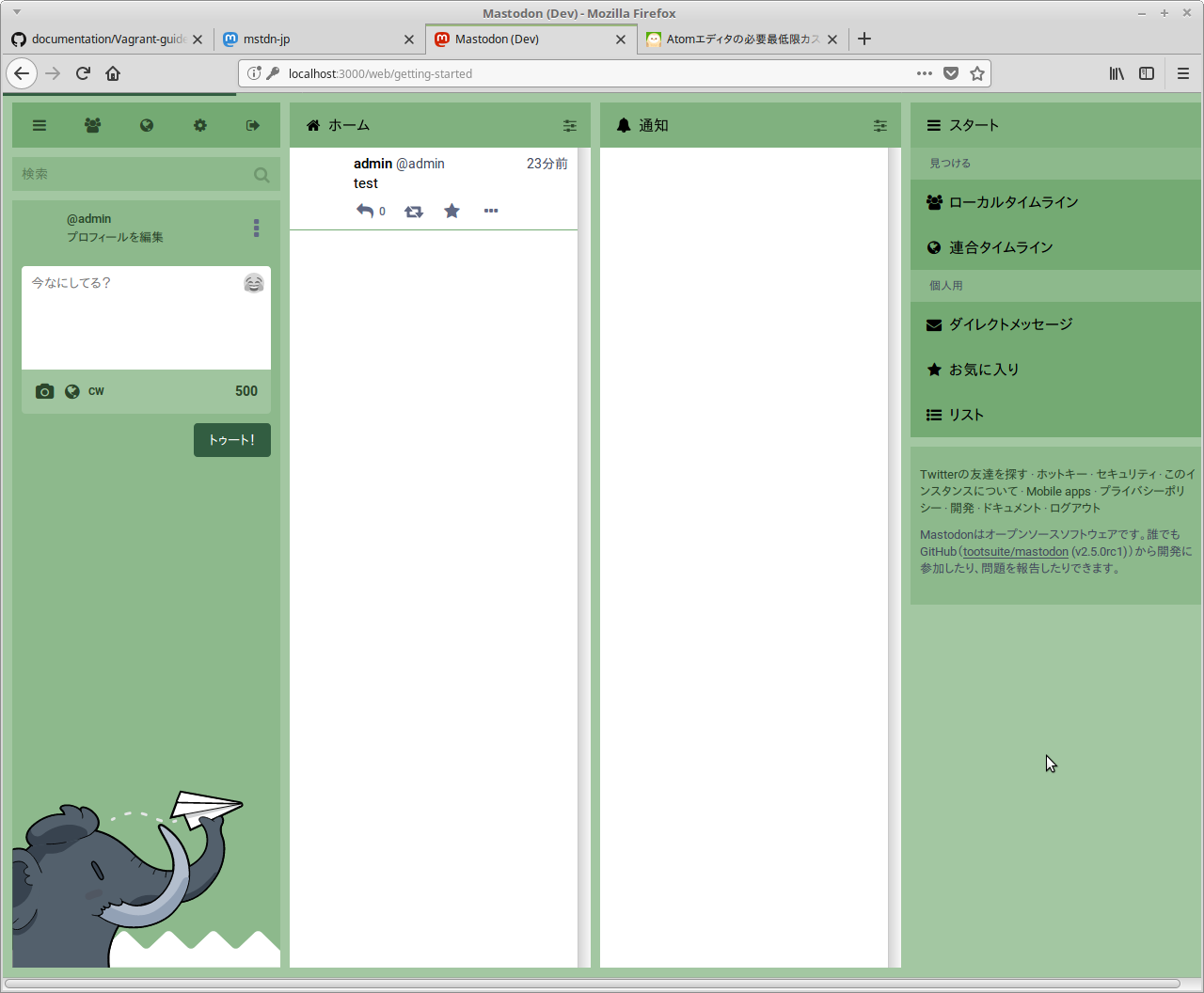Image resolution: width=1204 pixels, height=993 pixels.
Task: Toggle the CW content warning
Action: click(96, 391)
